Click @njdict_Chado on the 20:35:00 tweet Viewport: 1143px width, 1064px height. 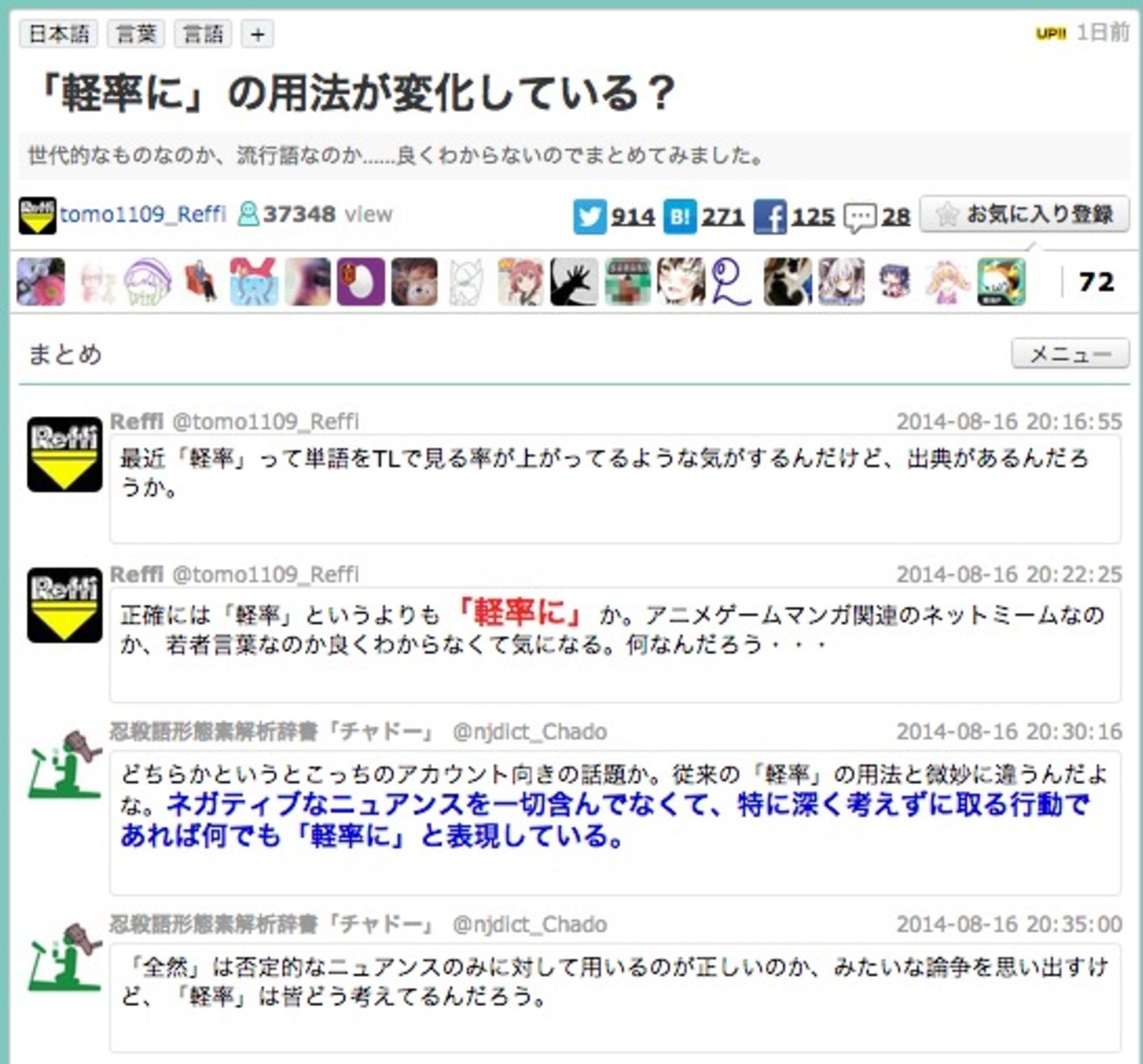coord(530,925)
